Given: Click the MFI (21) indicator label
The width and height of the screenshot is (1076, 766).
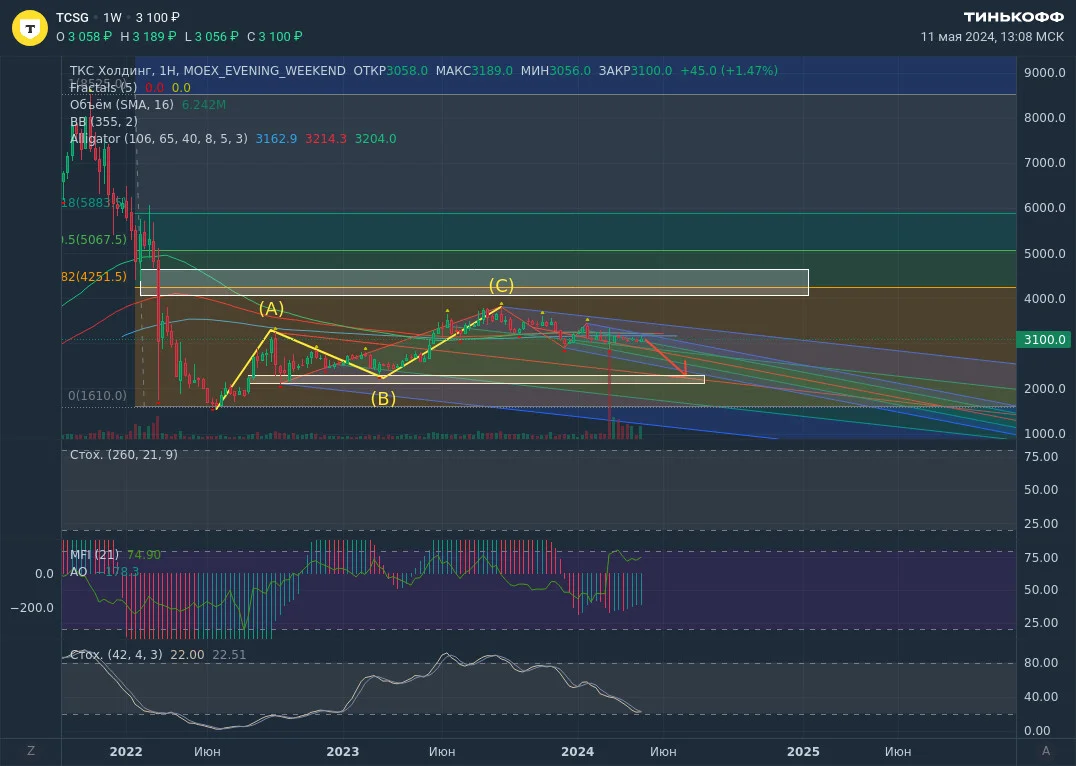Looking at the screenshot, I should [x=95, y=555].
